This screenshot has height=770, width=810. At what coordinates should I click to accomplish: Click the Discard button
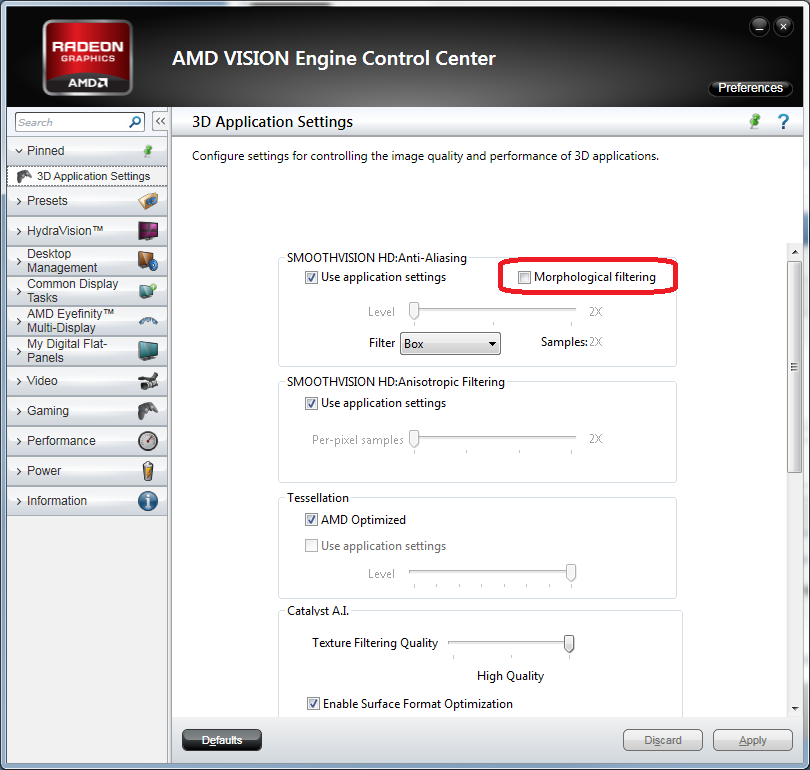(x=663, y=740)
